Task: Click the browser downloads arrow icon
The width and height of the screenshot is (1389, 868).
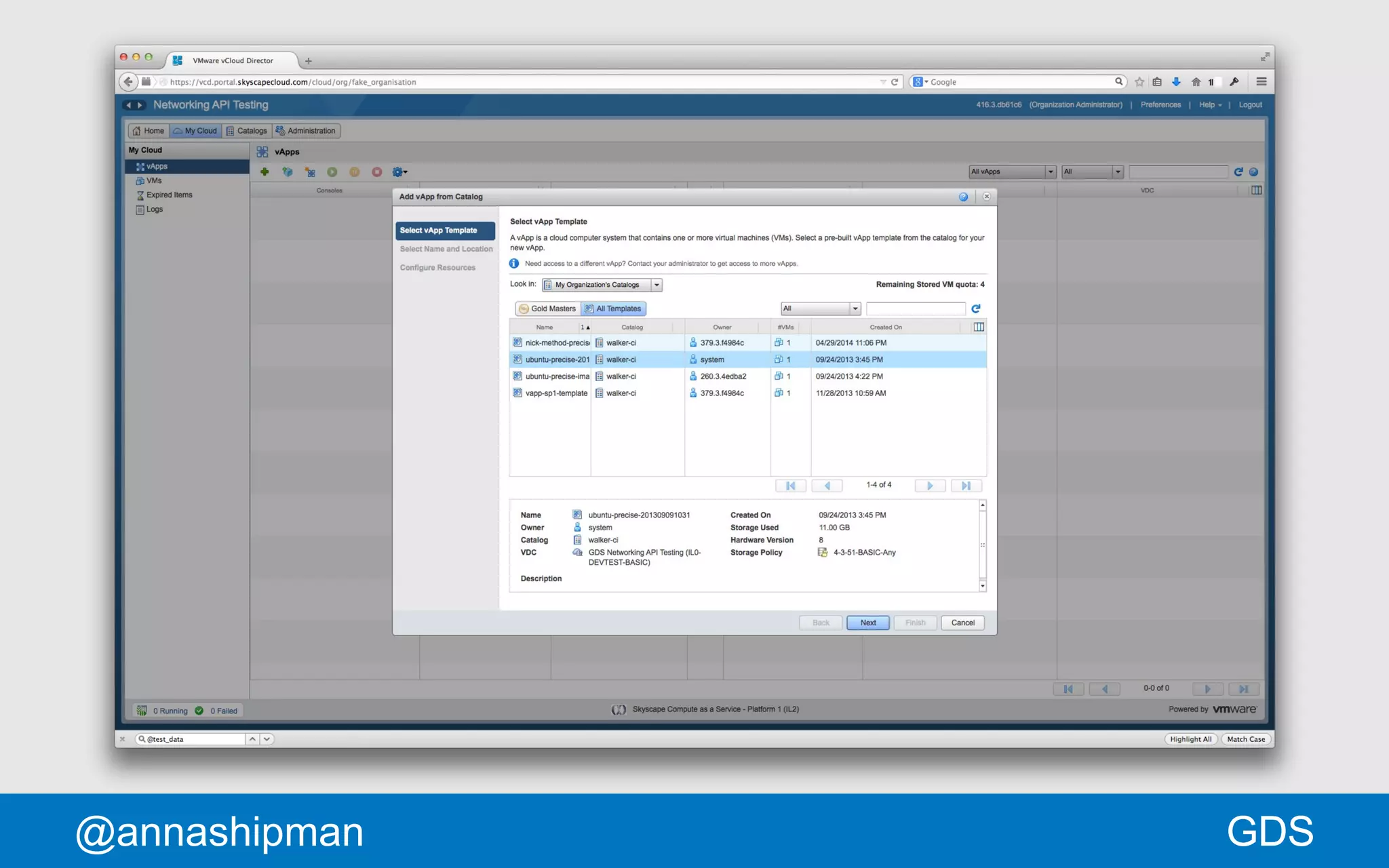Action: tap(1176, 82)
